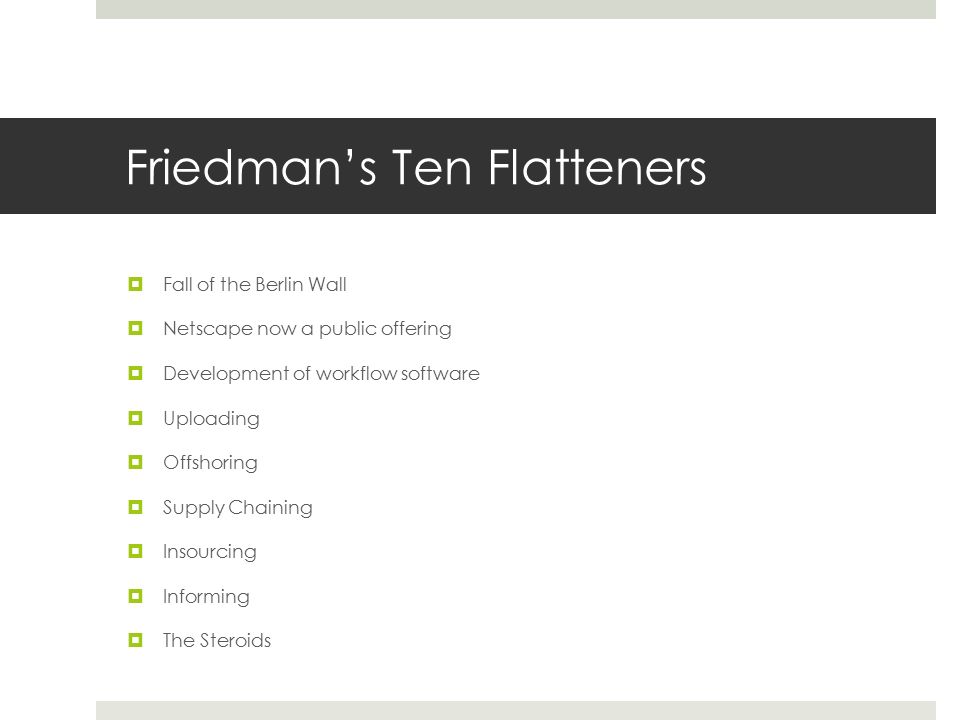Select The Steroids list item text
Image resolution: width=960 pixels, height=720 pixels.
pos(217,640)
